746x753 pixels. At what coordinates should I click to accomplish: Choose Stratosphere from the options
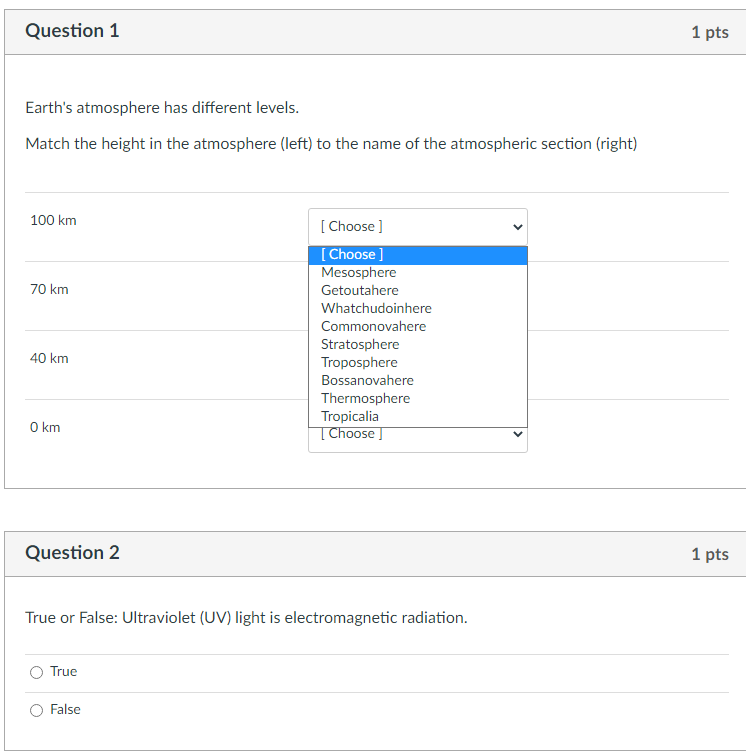(417, 344)
